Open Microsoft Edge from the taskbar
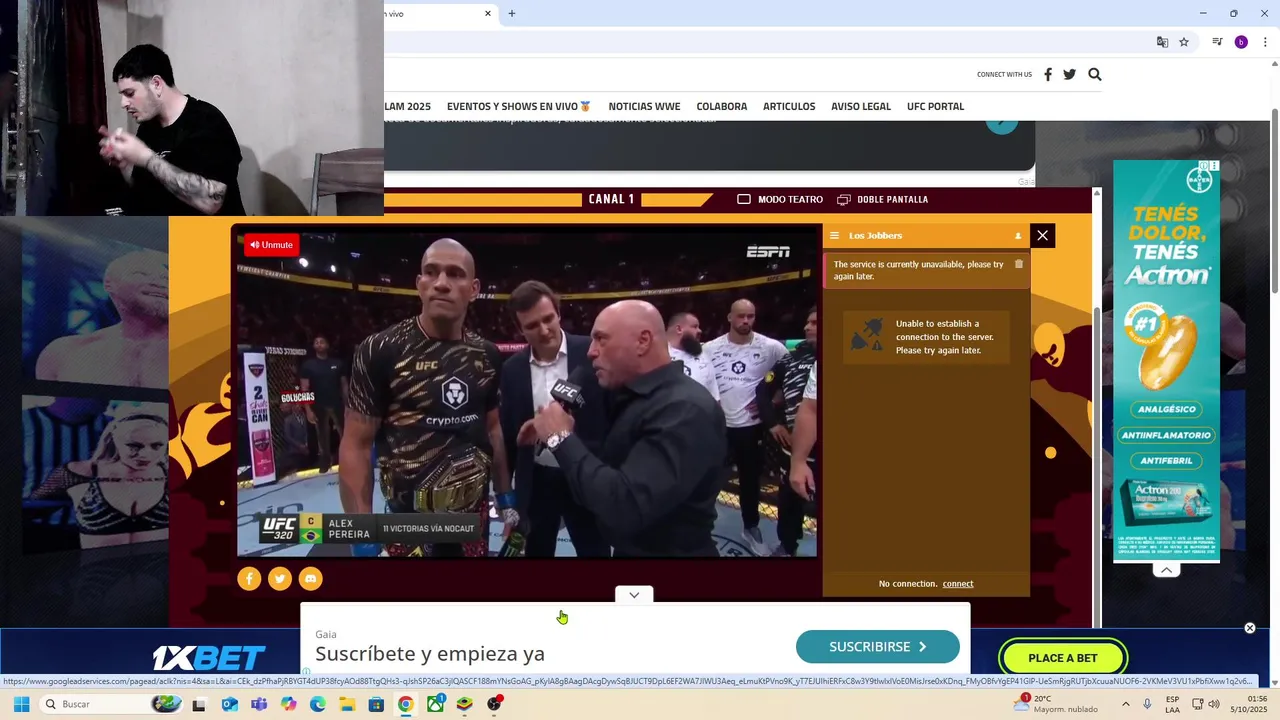The width and height of the screenshot is (1280, 720). point(318,704)
